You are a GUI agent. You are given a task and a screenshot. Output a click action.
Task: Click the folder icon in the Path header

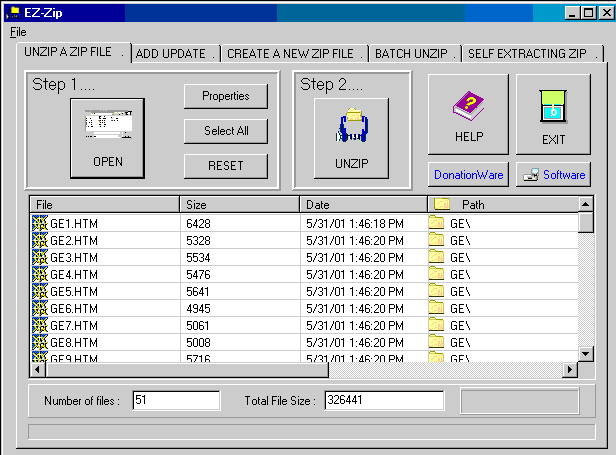coord(442,204)
